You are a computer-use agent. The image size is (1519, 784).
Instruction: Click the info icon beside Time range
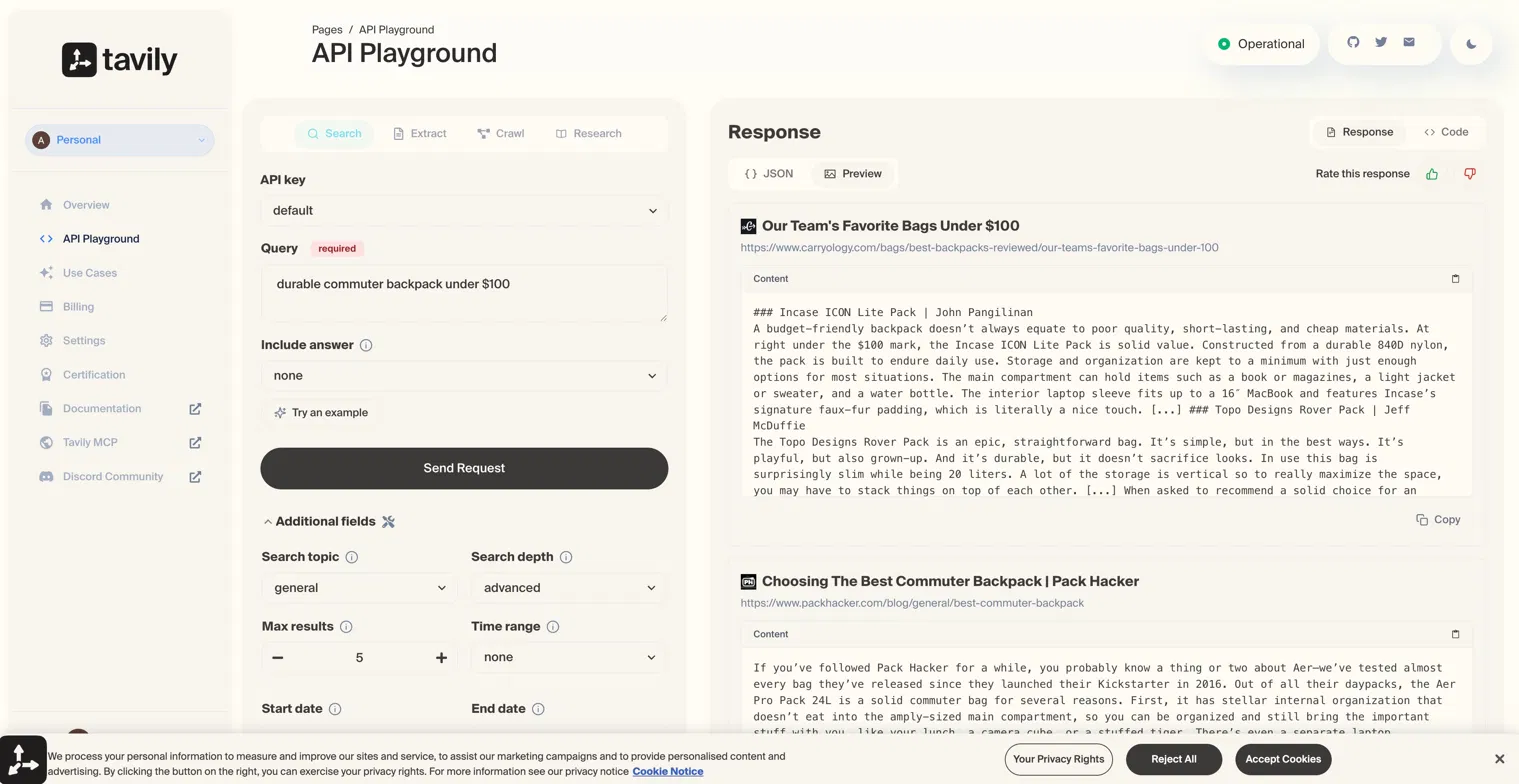pos(553,627)
